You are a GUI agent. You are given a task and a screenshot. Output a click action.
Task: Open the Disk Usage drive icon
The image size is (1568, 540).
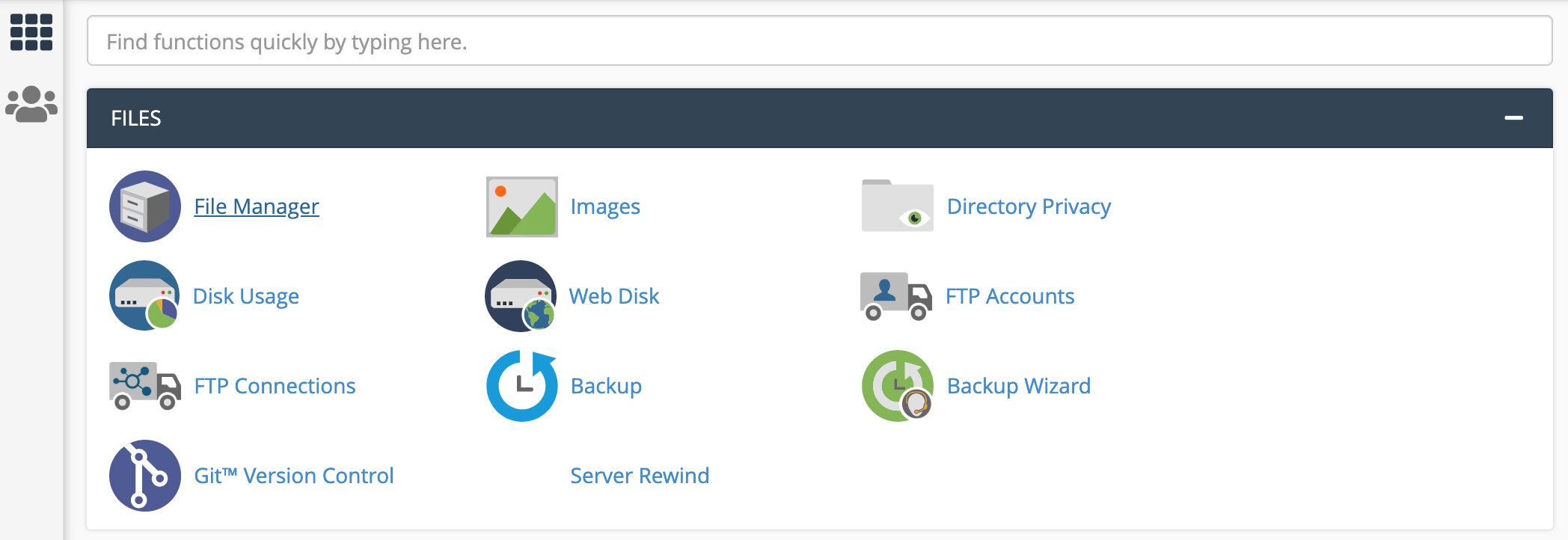coord(145,296)
